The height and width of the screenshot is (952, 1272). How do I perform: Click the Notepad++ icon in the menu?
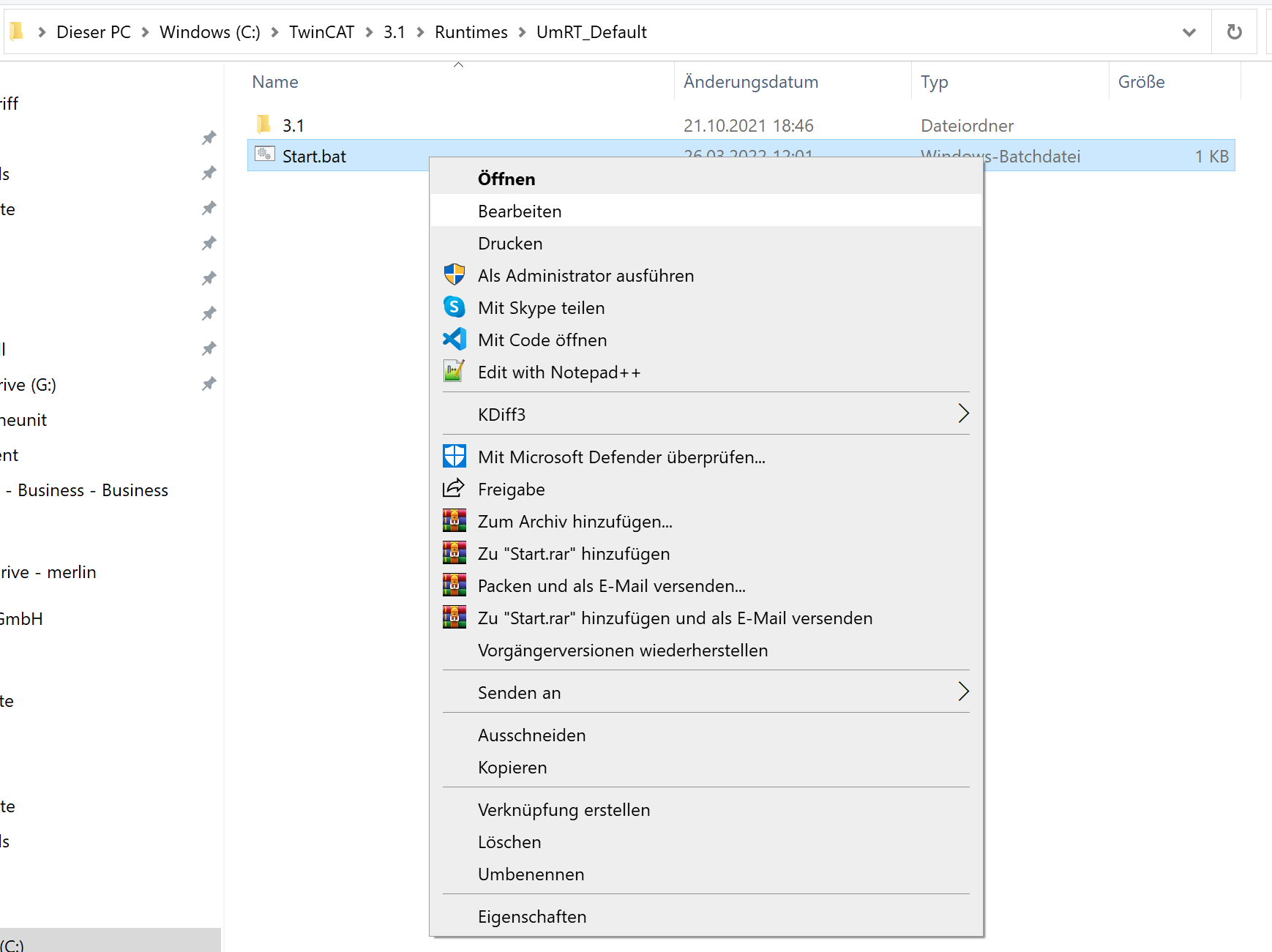(x=454, y=372)
